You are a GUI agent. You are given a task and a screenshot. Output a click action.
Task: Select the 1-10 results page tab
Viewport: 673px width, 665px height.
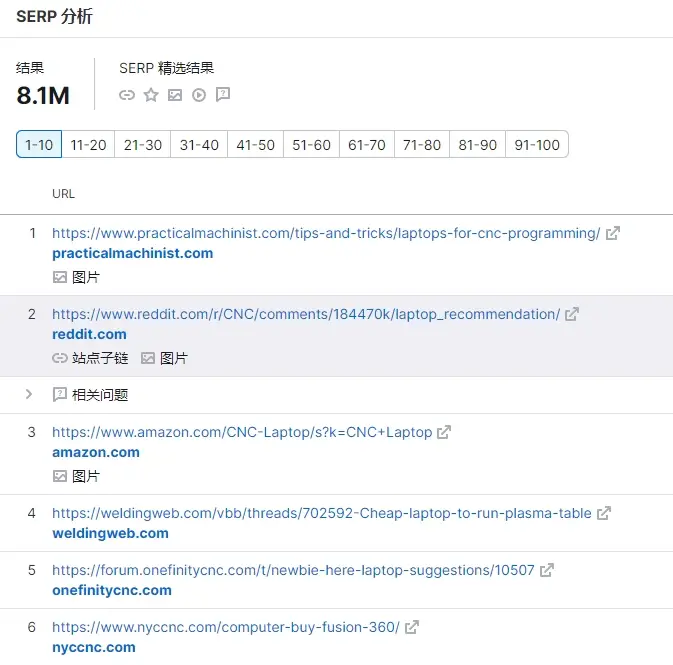click(39, 144)
